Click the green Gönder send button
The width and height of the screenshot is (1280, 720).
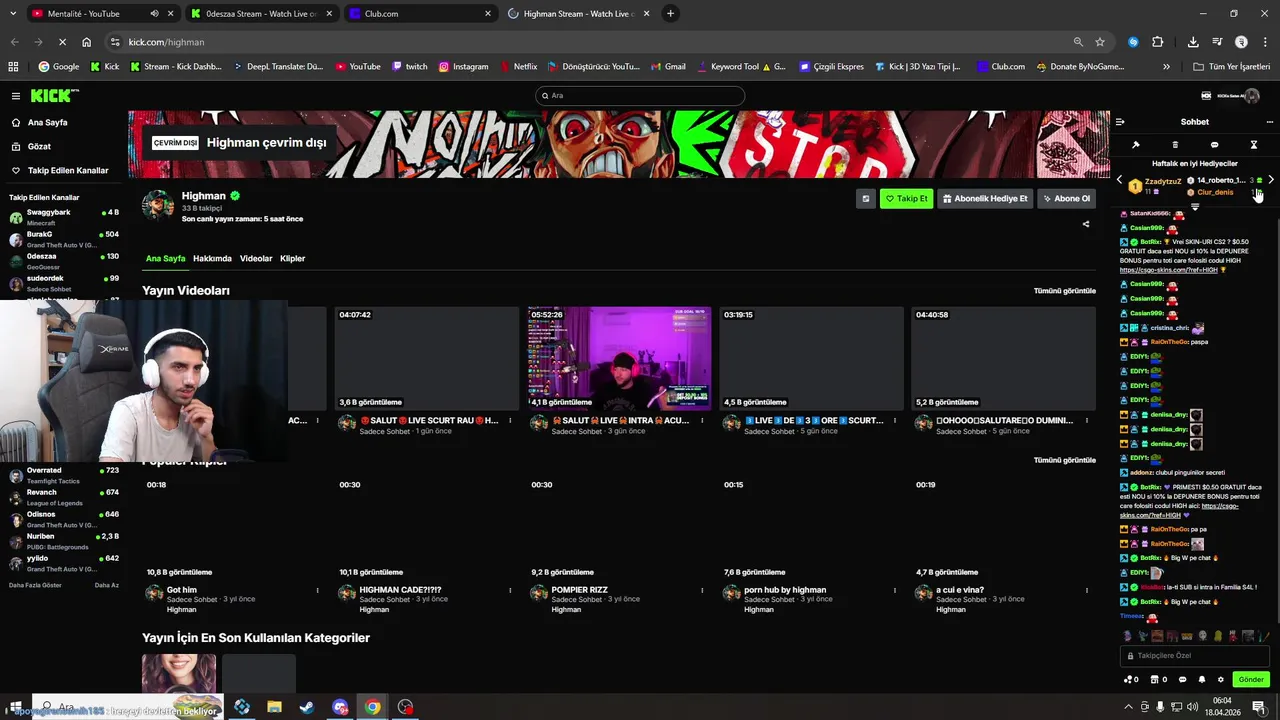tap(1251, 680)
